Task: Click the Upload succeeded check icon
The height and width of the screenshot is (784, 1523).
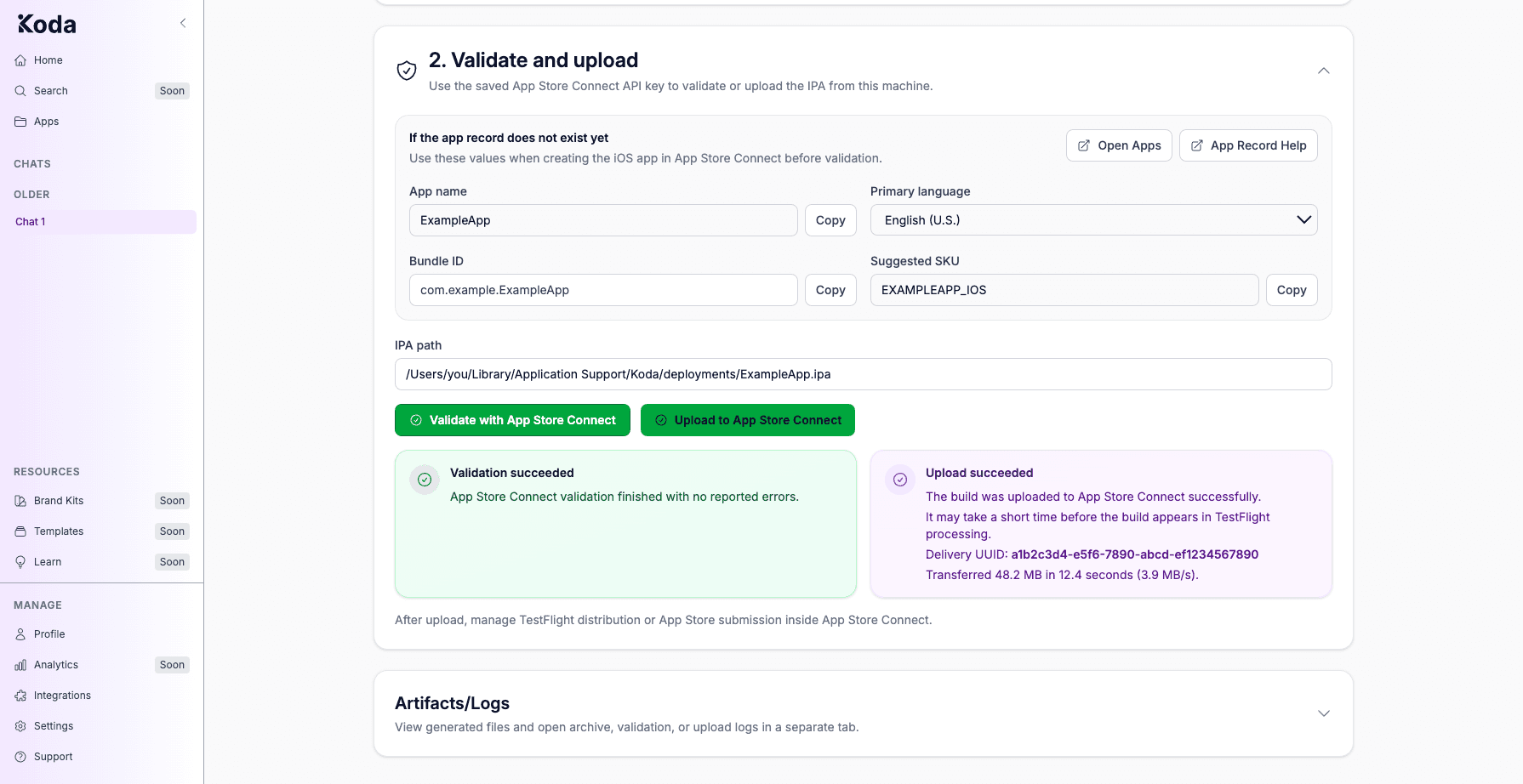Action: click(x=900, y=480)
